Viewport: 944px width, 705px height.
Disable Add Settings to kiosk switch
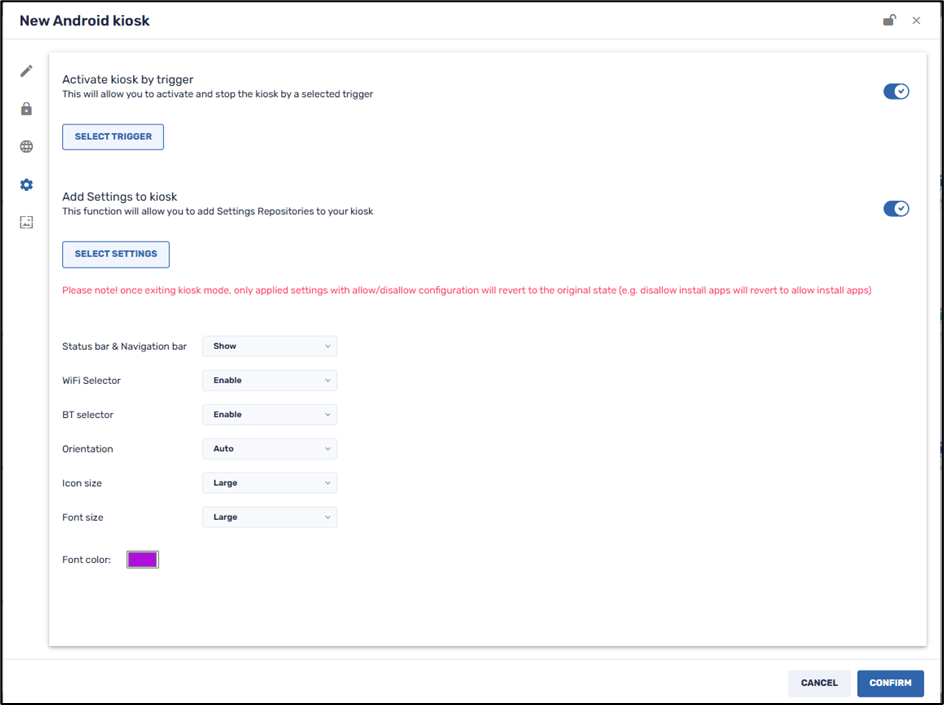(x=895, y=209)
